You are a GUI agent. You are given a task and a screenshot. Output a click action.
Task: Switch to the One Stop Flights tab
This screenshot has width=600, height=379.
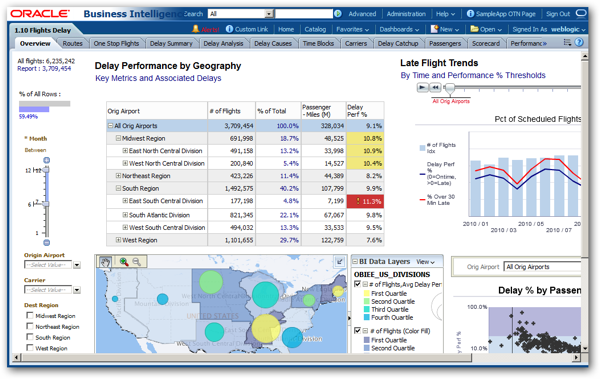116,43
